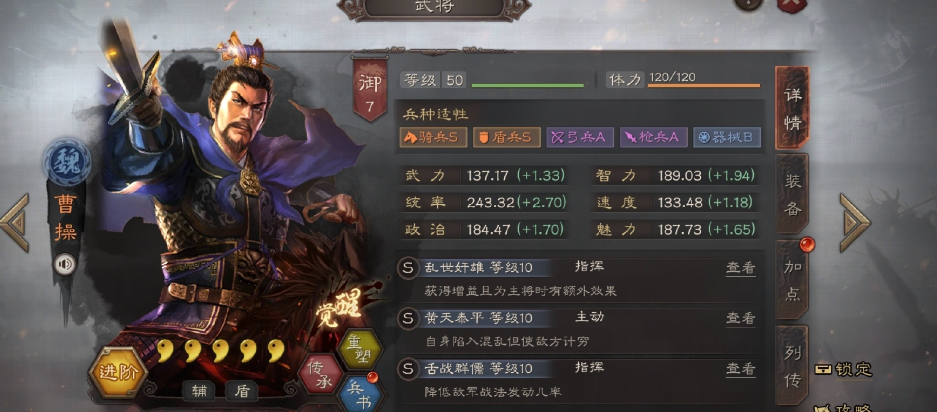
Task: Open the 兵书 hexagon icon
Action: point(359,395)
